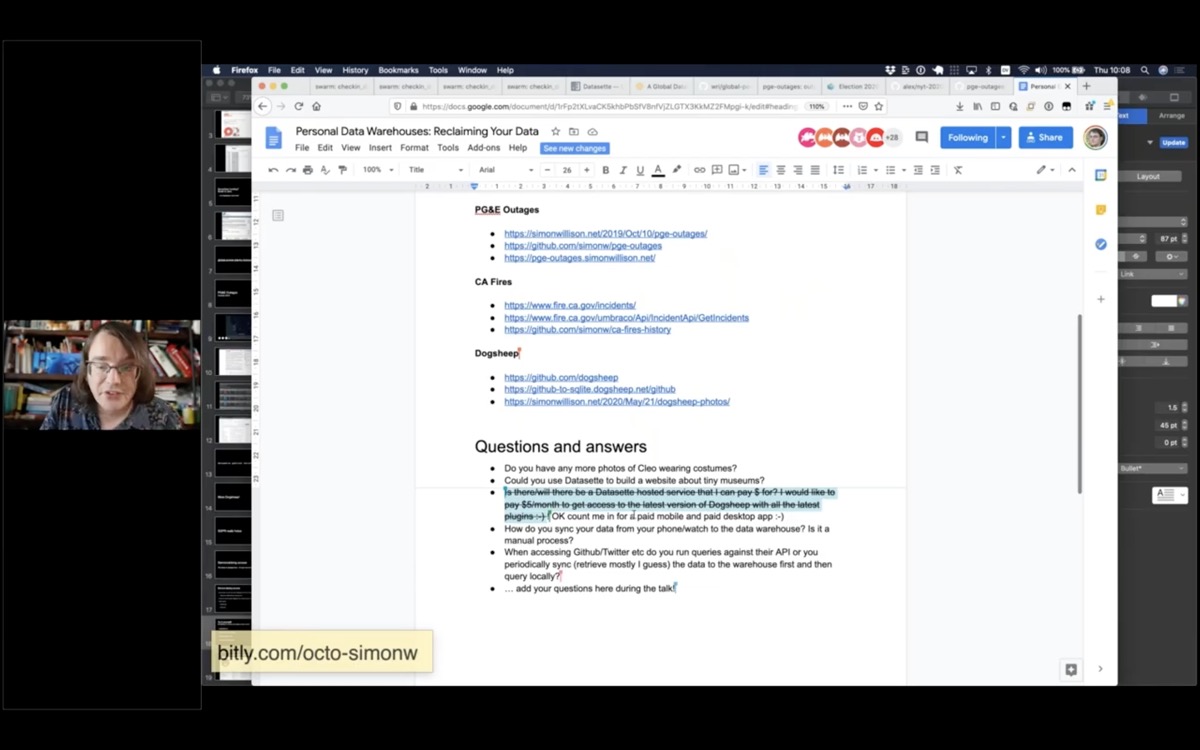Image resolution: width=1200 pixels, height=750 pixels.
Task: Click the Update button in the Keynote window
Action: click(1173, 143)
